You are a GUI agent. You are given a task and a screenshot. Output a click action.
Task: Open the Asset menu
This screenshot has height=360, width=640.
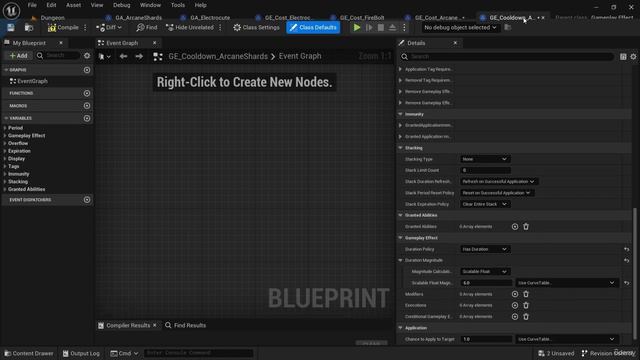coord(73,5)
